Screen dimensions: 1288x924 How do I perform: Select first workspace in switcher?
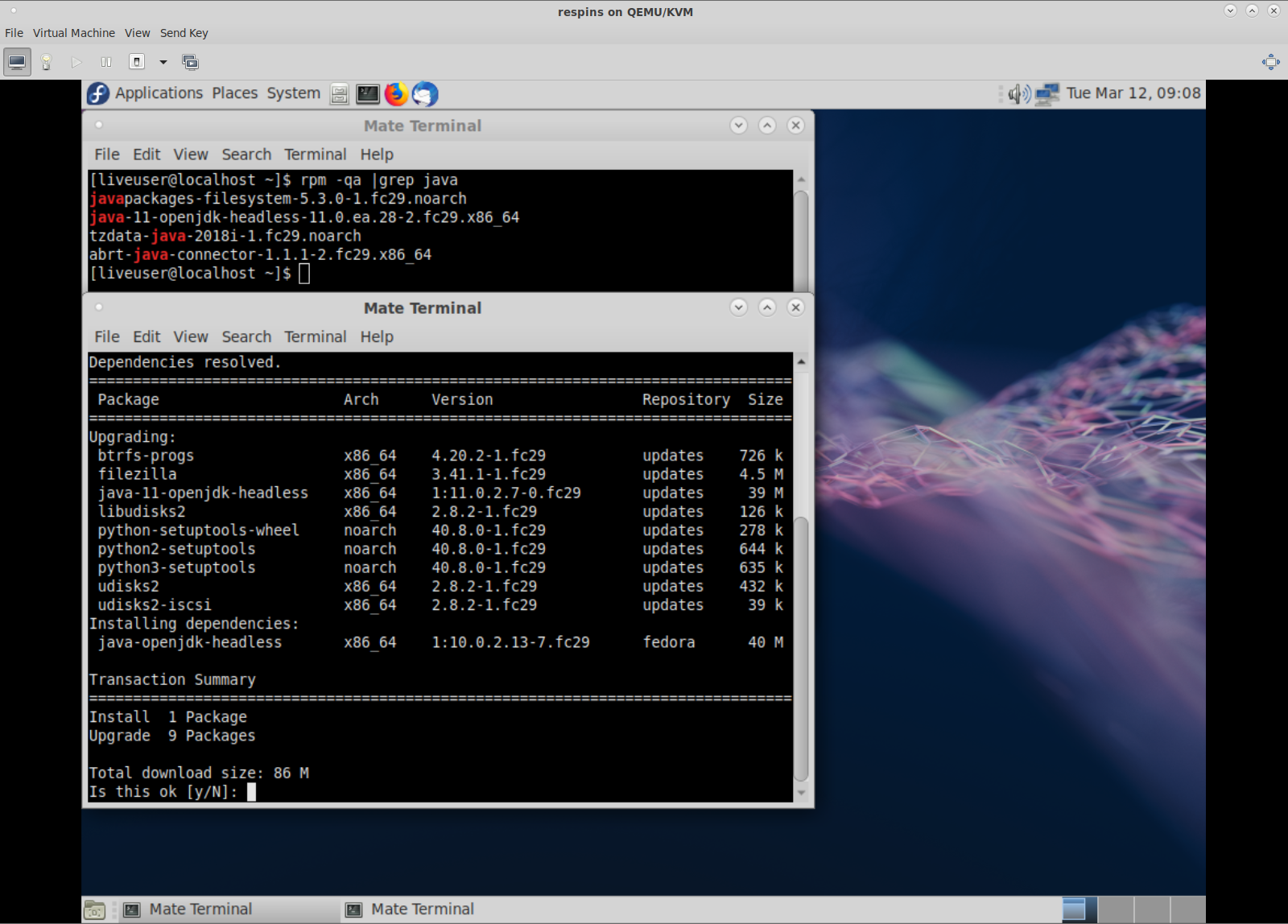tap(1079, 910)
